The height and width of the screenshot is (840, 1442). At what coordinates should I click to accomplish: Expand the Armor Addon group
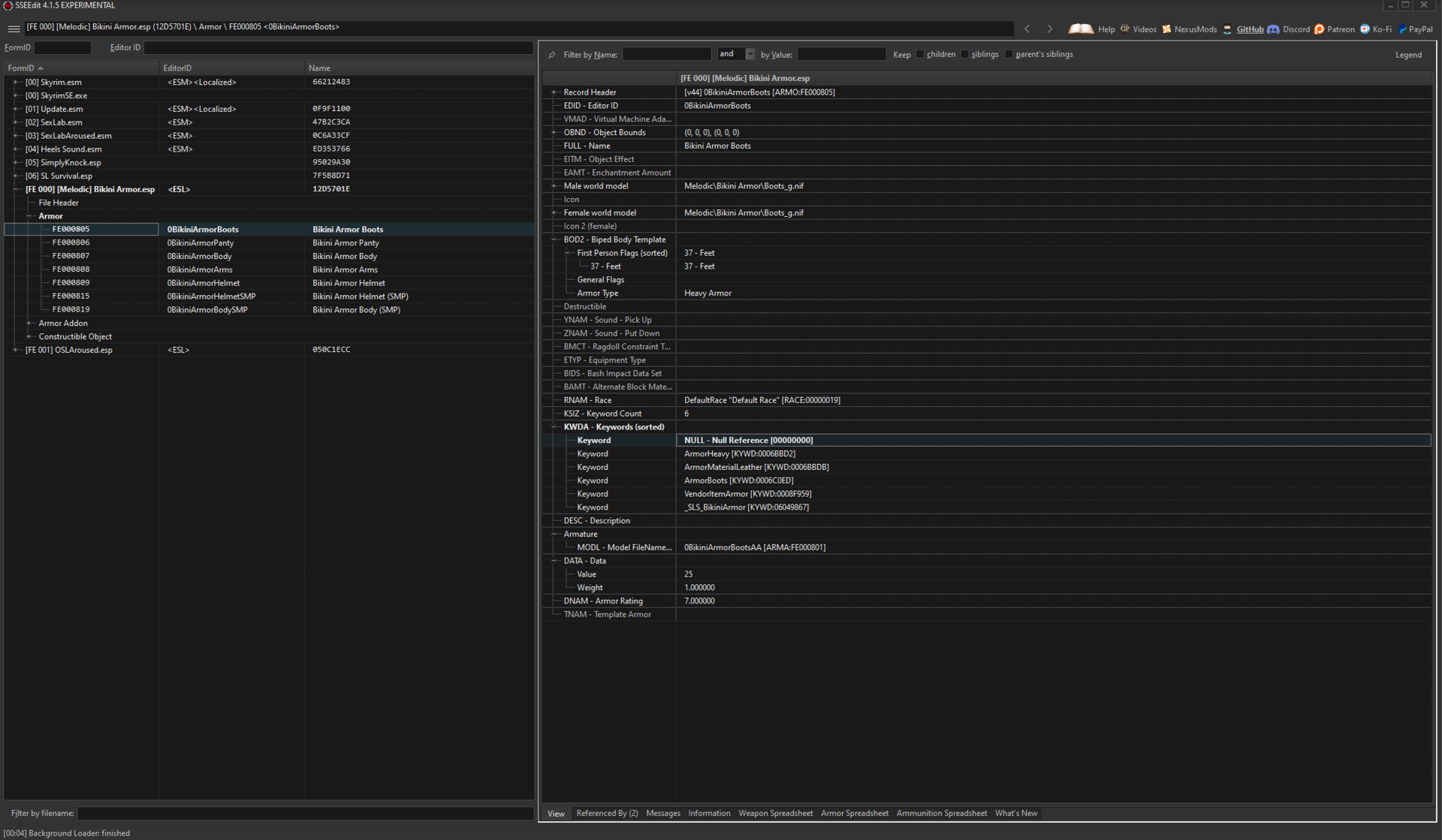tap(29, 324)
